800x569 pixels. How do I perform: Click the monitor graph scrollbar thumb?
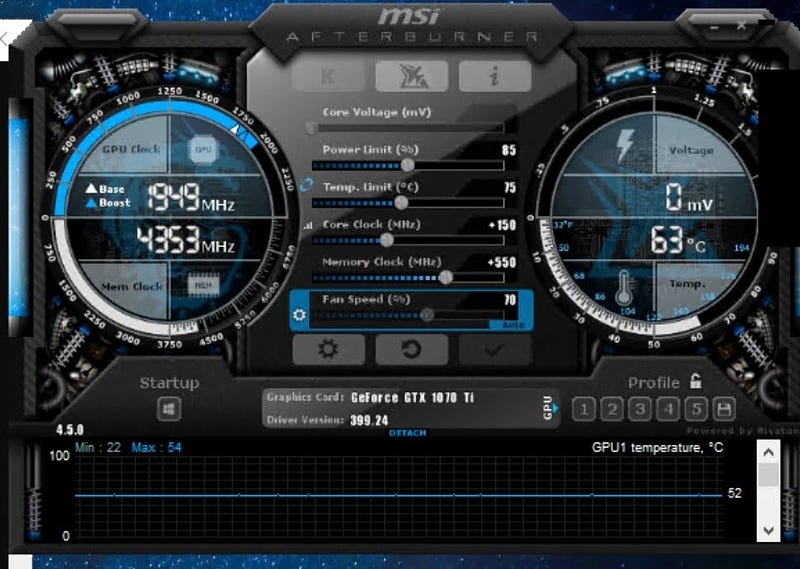click(768, 475)
